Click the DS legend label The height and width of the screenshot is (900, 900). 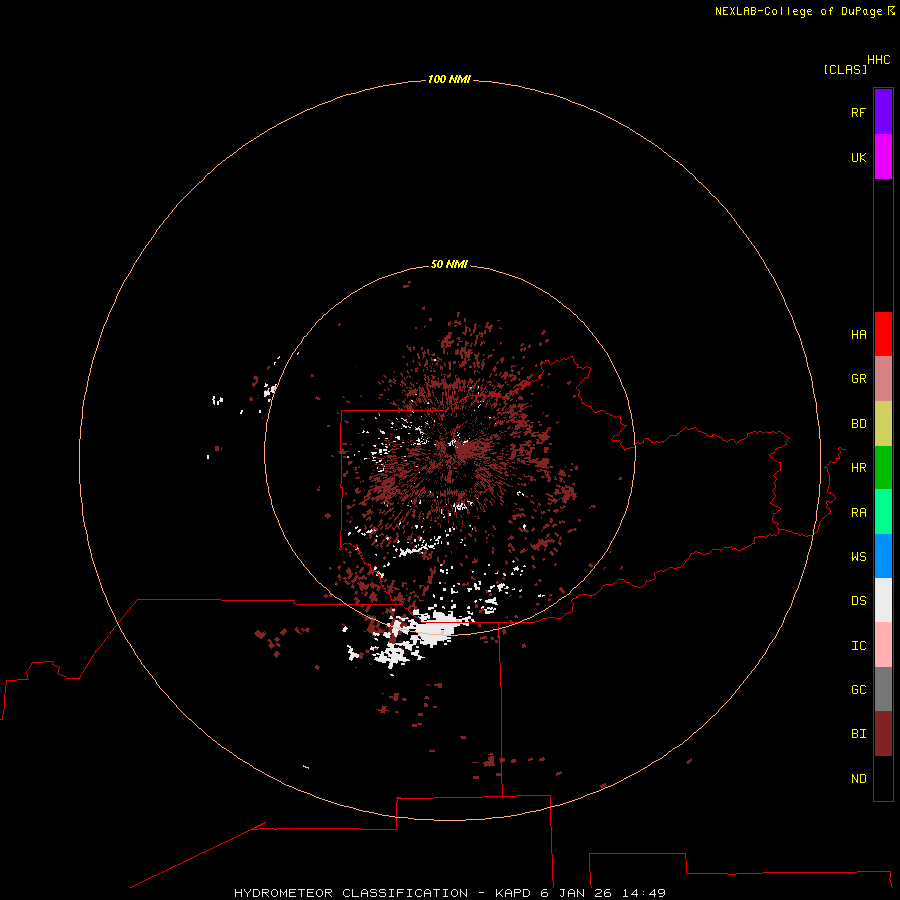click(858, 601)
